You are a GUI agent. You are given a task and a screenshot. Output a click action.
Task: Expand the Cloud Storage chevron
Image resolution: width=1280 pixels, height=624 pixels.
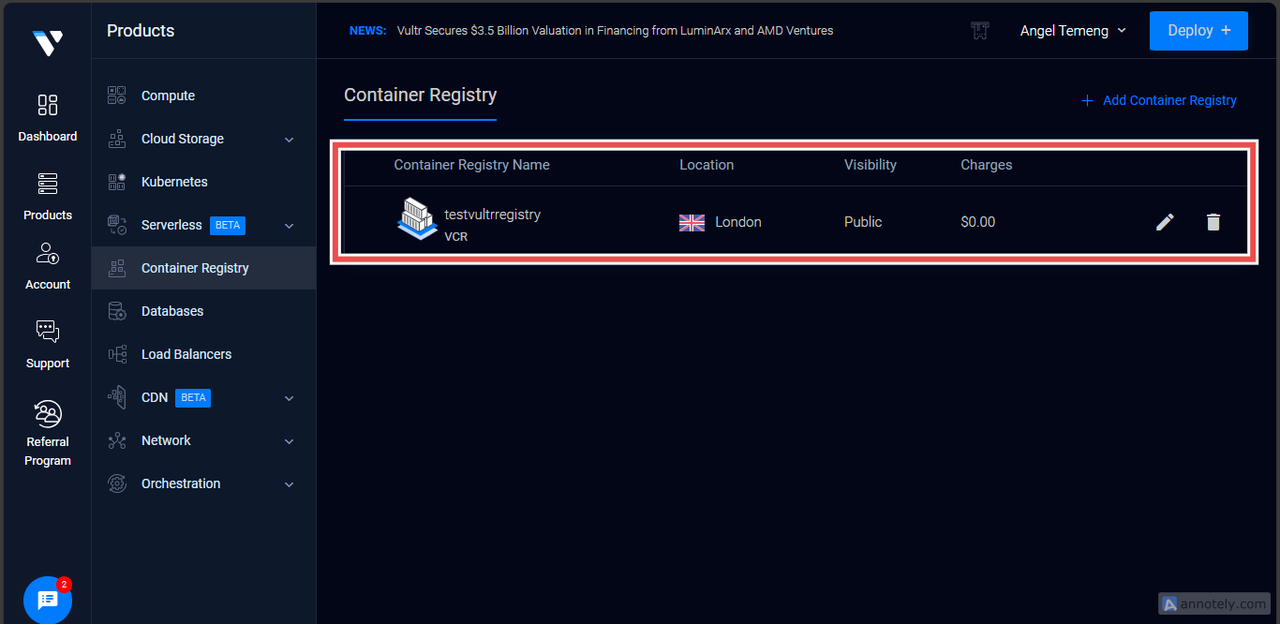click(x=289, y=139)
